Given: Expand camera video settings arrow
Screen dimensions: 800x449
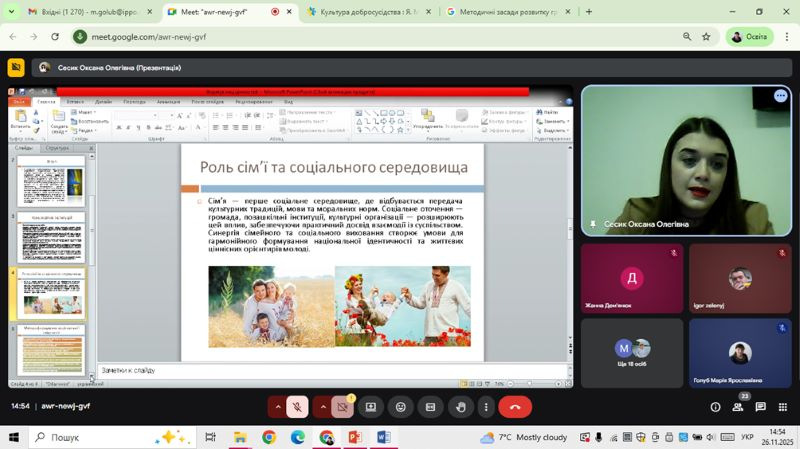Looking at the screenshot, I should tap(323, 407).
